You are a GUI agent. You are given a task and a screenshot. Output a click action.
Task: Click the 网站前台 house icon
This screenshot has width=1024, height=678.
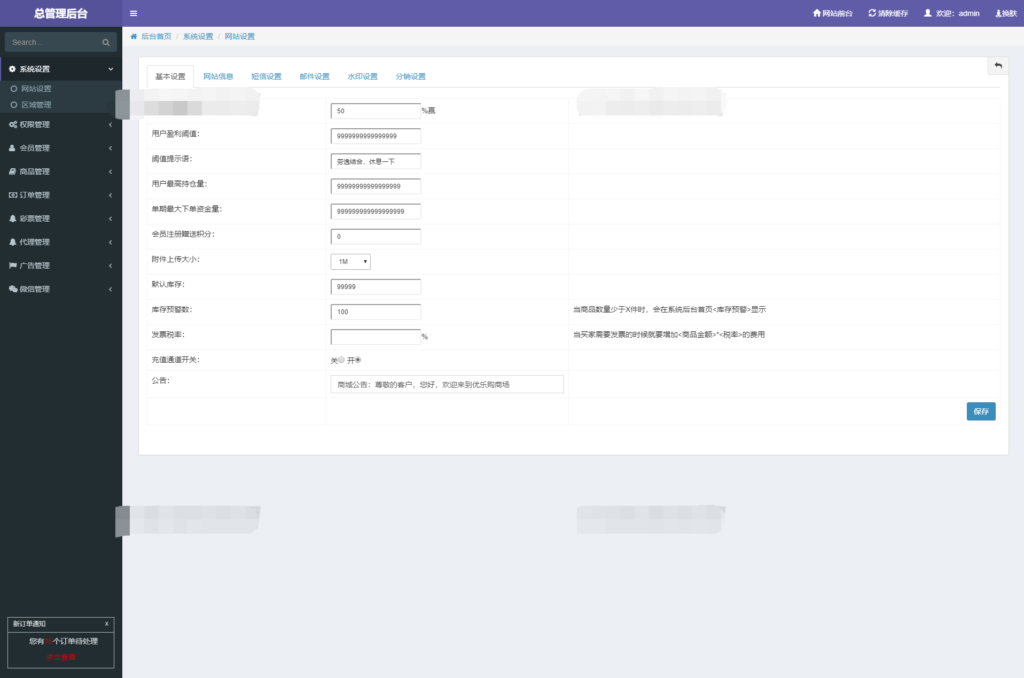point(816,13)
